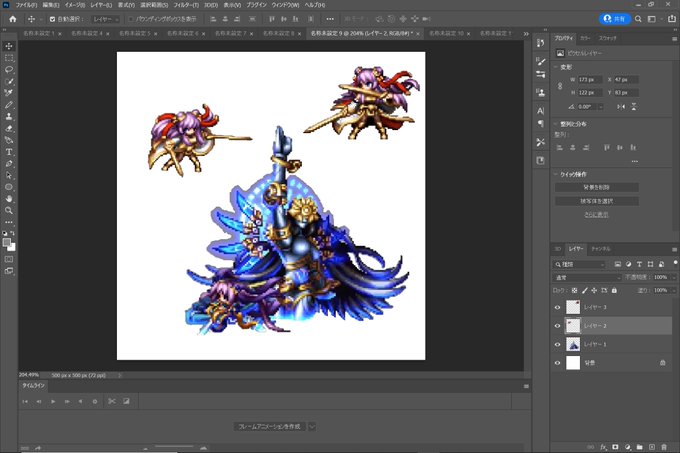Collapse the 変形 section in Properties
Viewport: 680px width, 453px height.
[x=556, y=67]
